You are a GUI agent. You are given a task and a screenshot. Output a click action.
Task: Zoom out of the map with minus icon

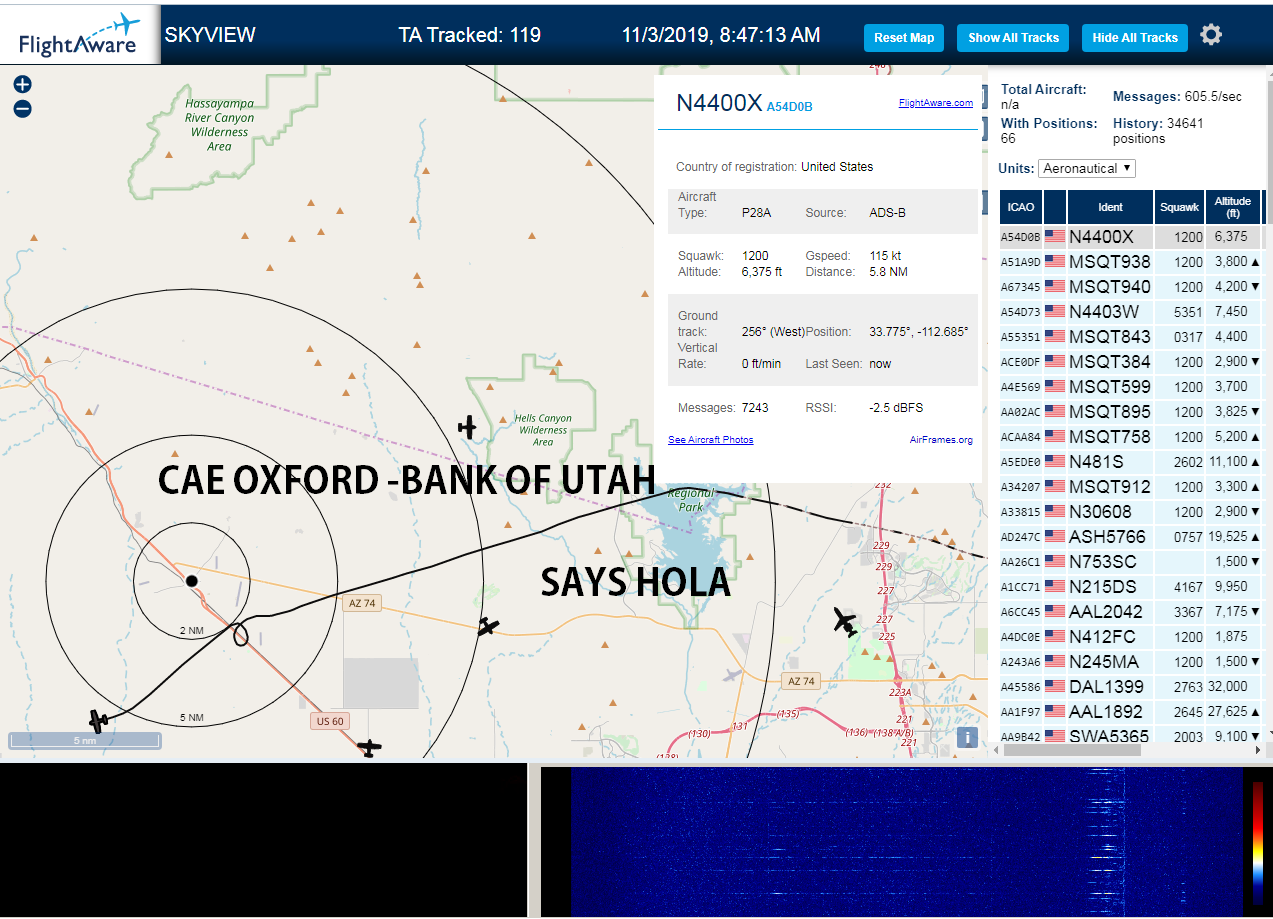pyautogui.click(x=23, y=109)
